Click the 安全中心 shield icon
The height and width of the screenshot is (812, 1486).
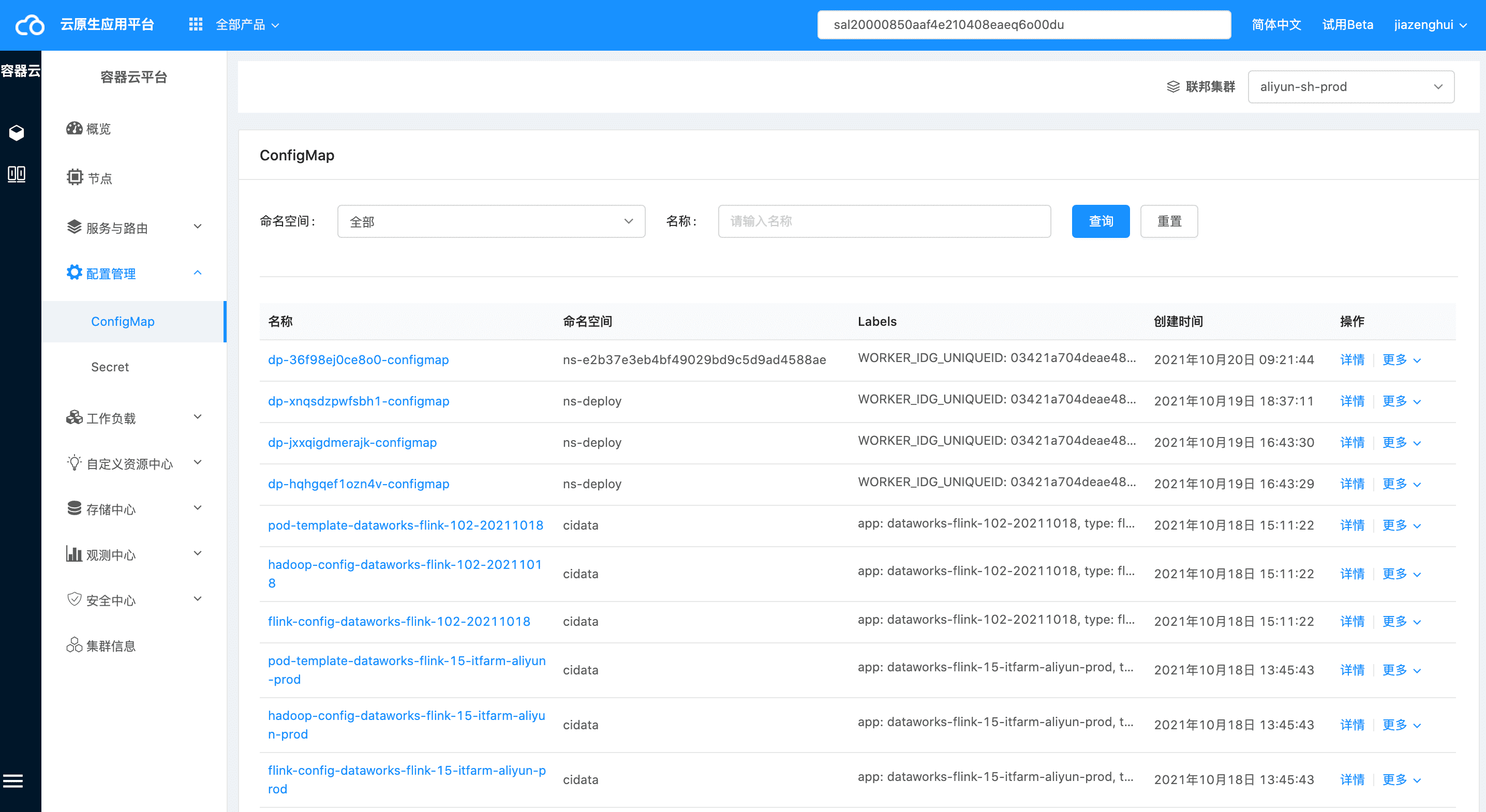[74, 599]
